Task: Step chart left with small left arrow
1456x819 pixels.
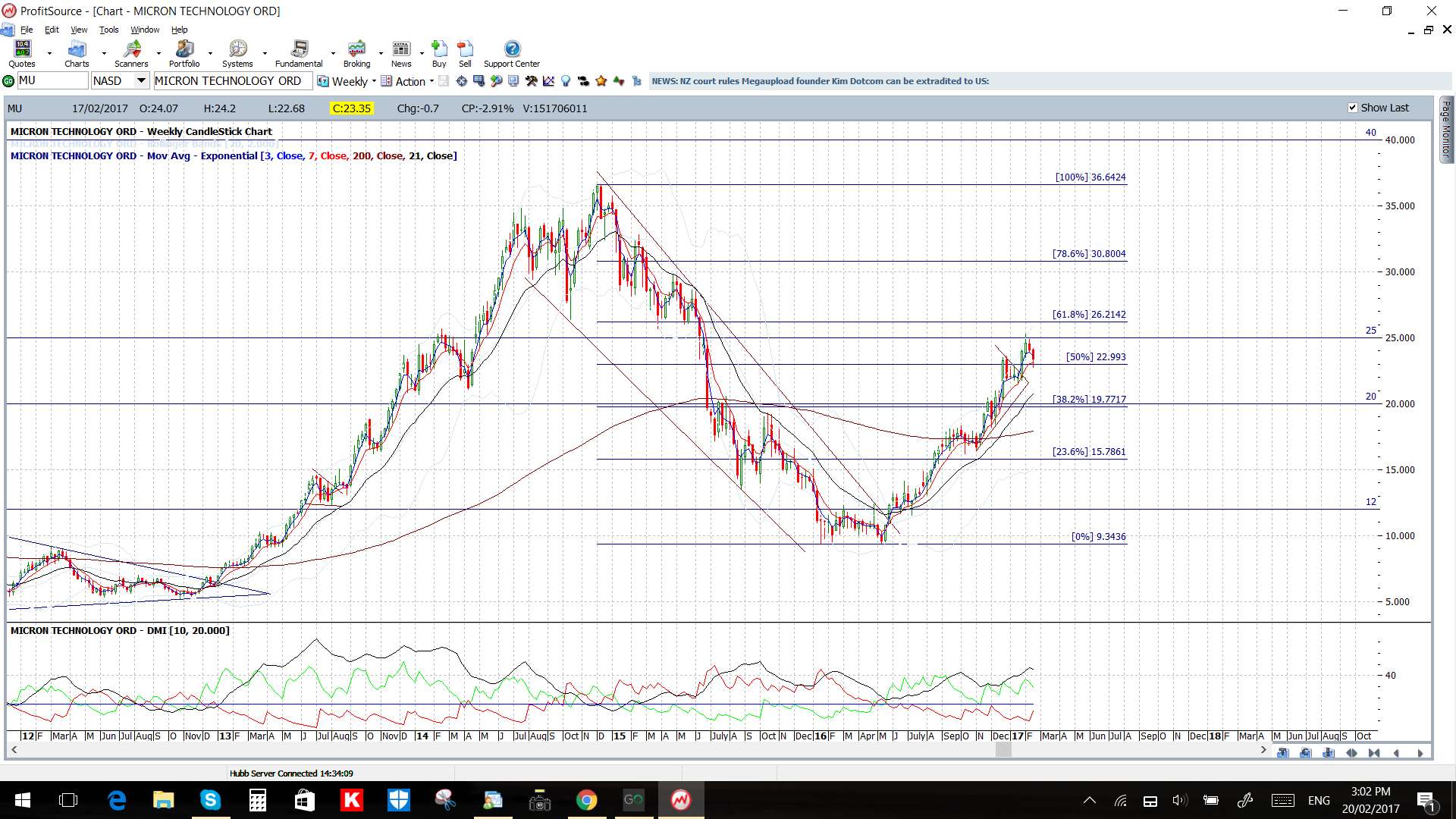Action: click(1397, 753)
